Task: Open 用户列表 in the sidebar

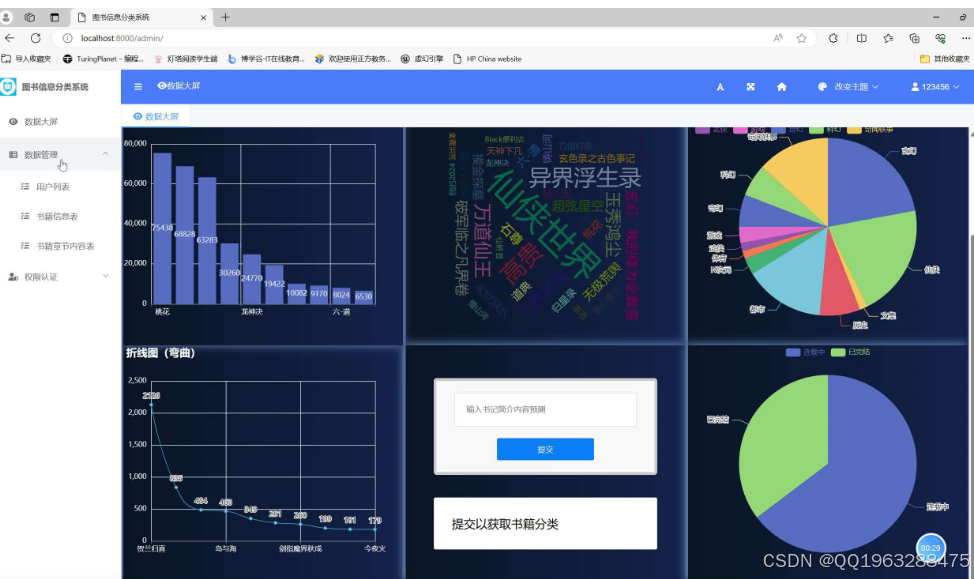Action: [x=60, y=186]
